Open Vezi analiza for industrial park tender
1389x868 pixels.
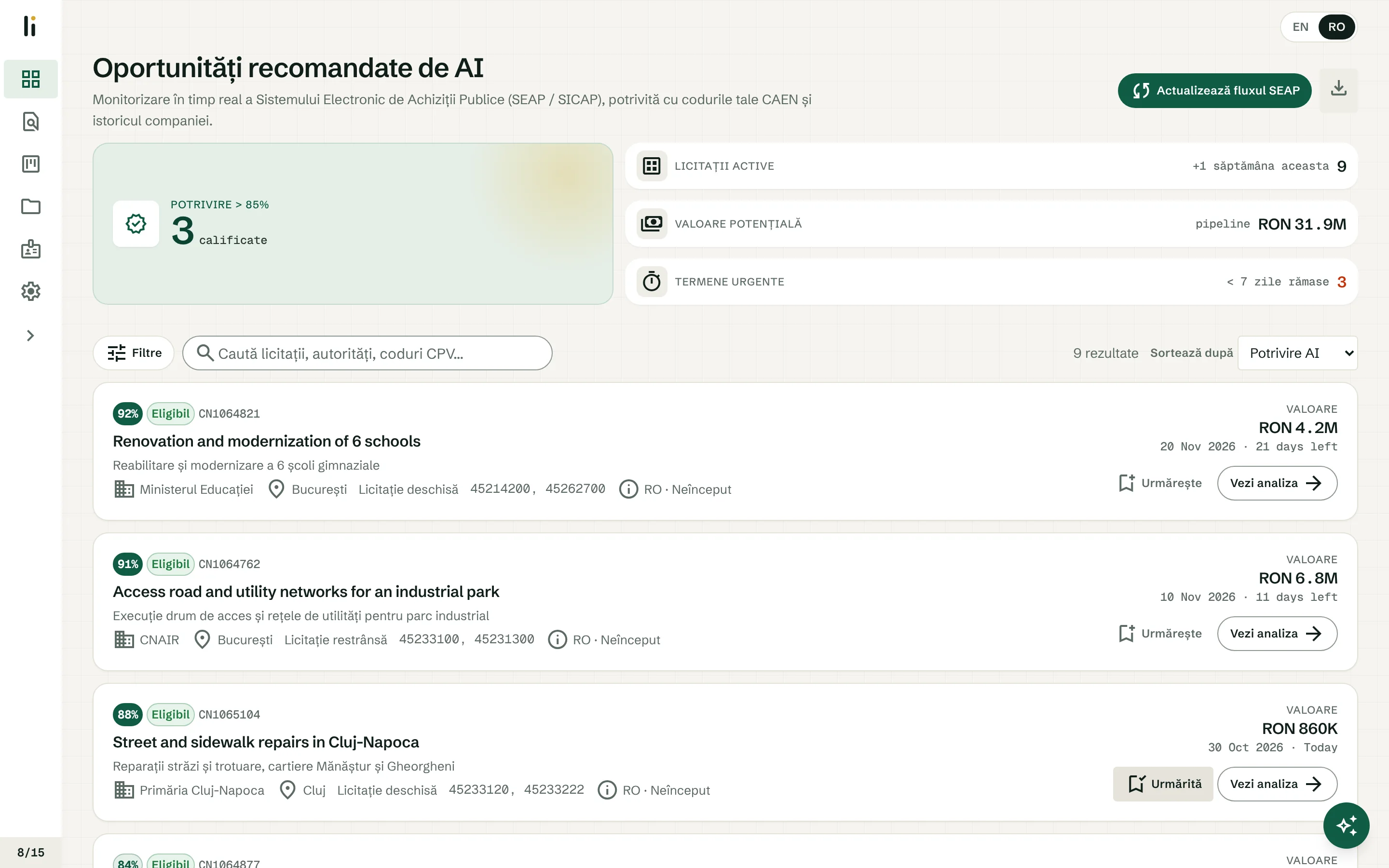[x=1277, y=633]
